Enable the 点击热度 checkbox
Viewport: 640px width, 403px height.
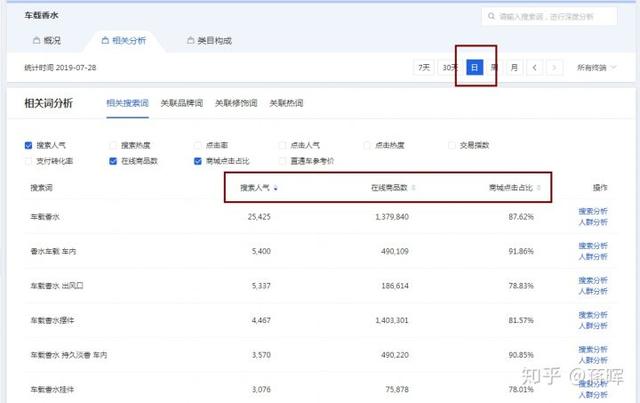point(367,145)
